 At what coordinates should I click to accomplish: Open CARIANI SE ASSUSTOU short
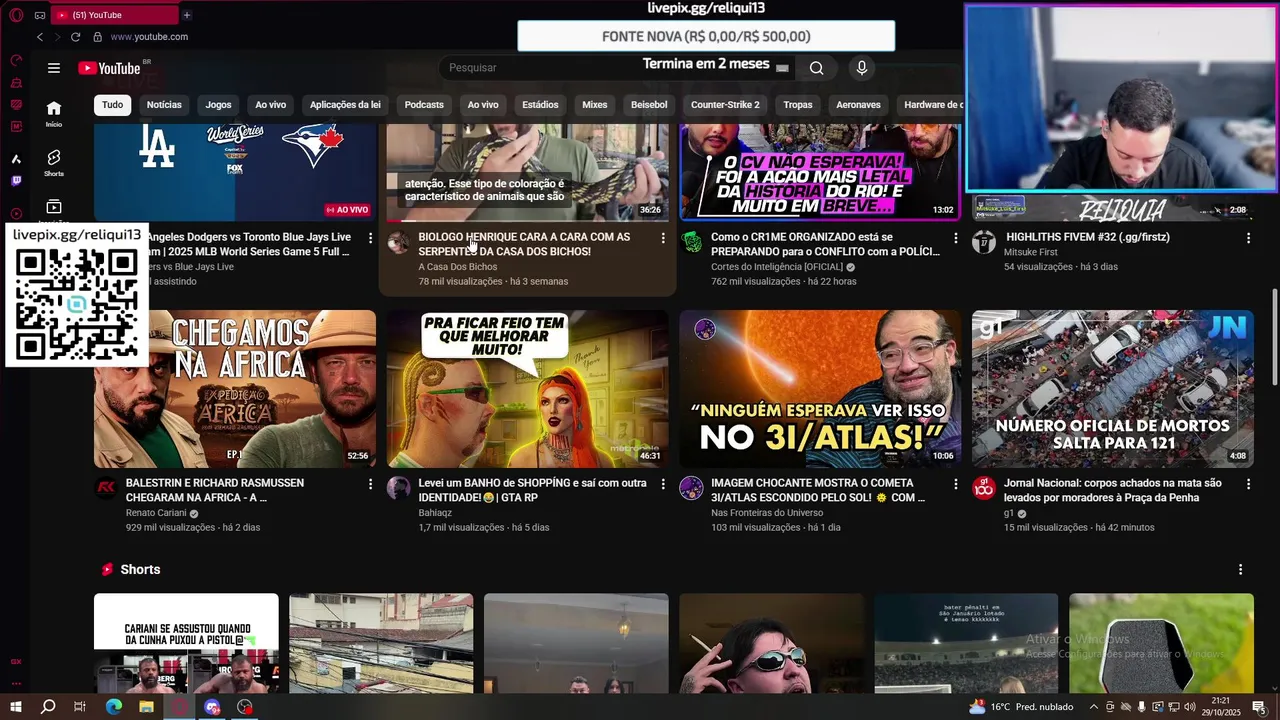(186, 643)
